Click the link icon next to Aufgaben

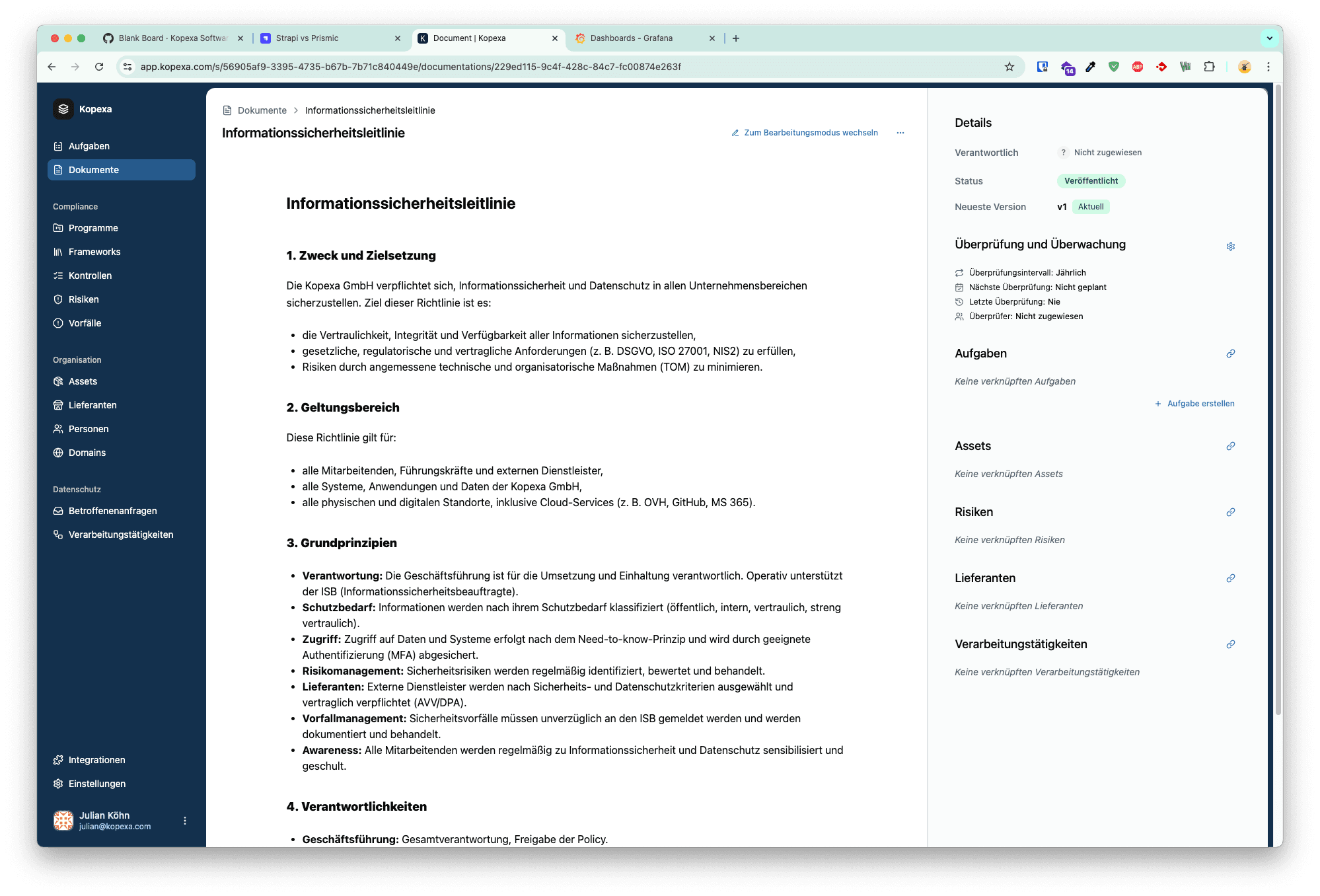tap(1230, 354)
